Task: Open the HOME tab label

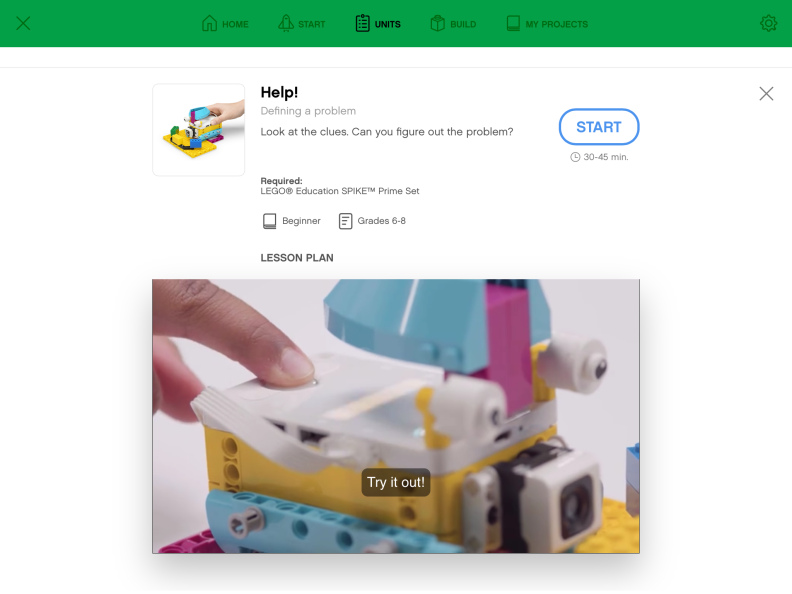Action: coord(235,24)
